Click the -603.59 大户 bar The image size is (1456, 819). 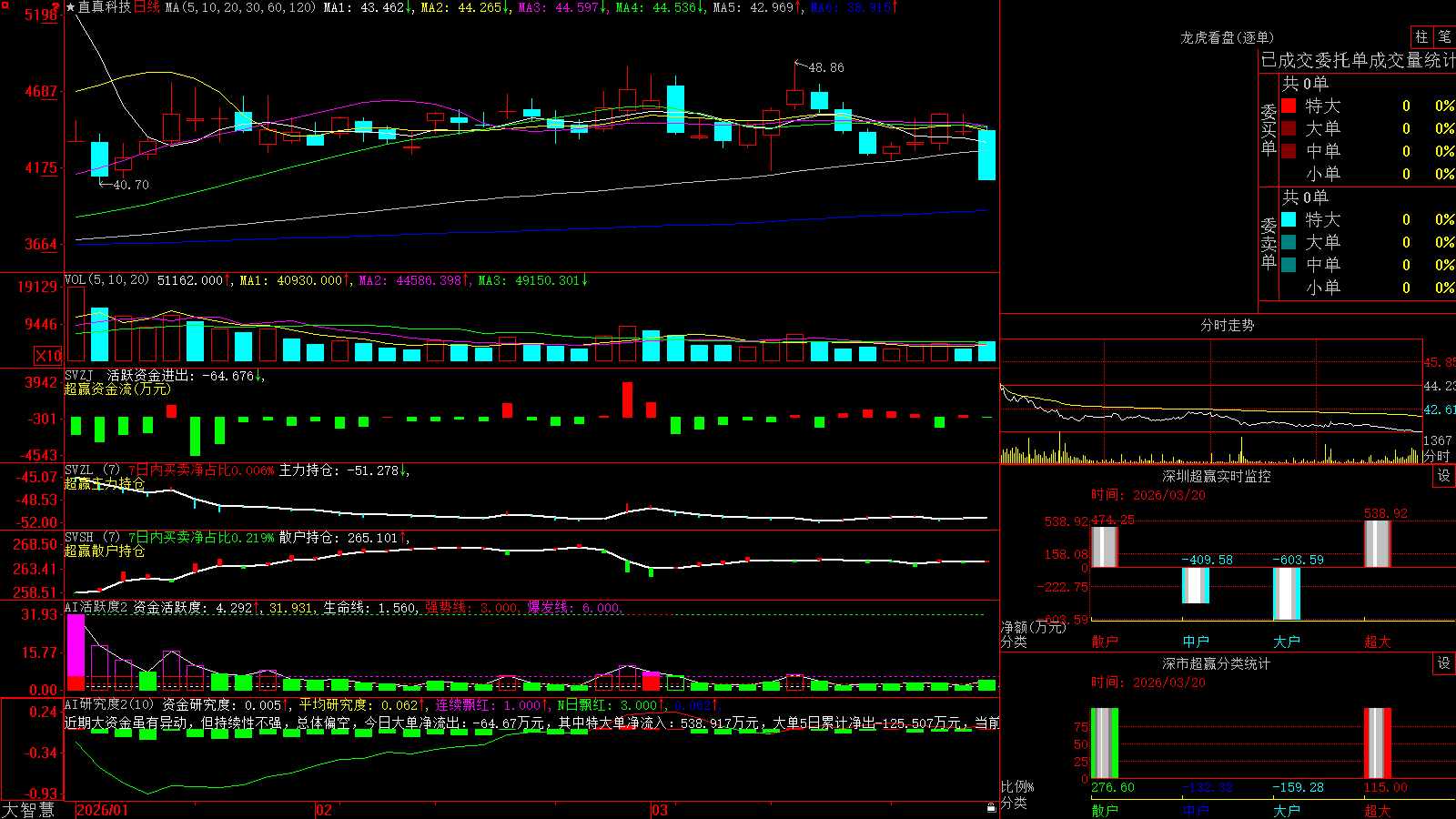pyautogui.click(x=1287, y=593)
